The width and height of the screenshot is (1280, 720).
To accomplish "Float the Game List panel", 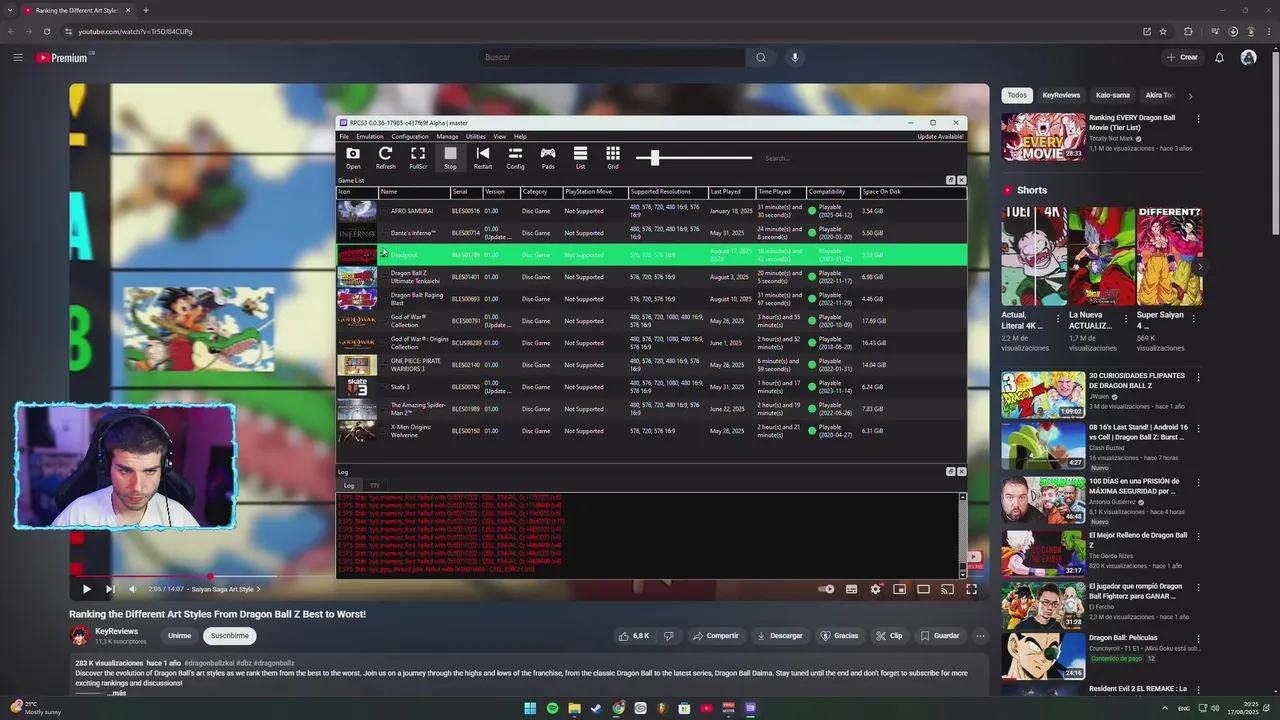I will pos(950,180).
